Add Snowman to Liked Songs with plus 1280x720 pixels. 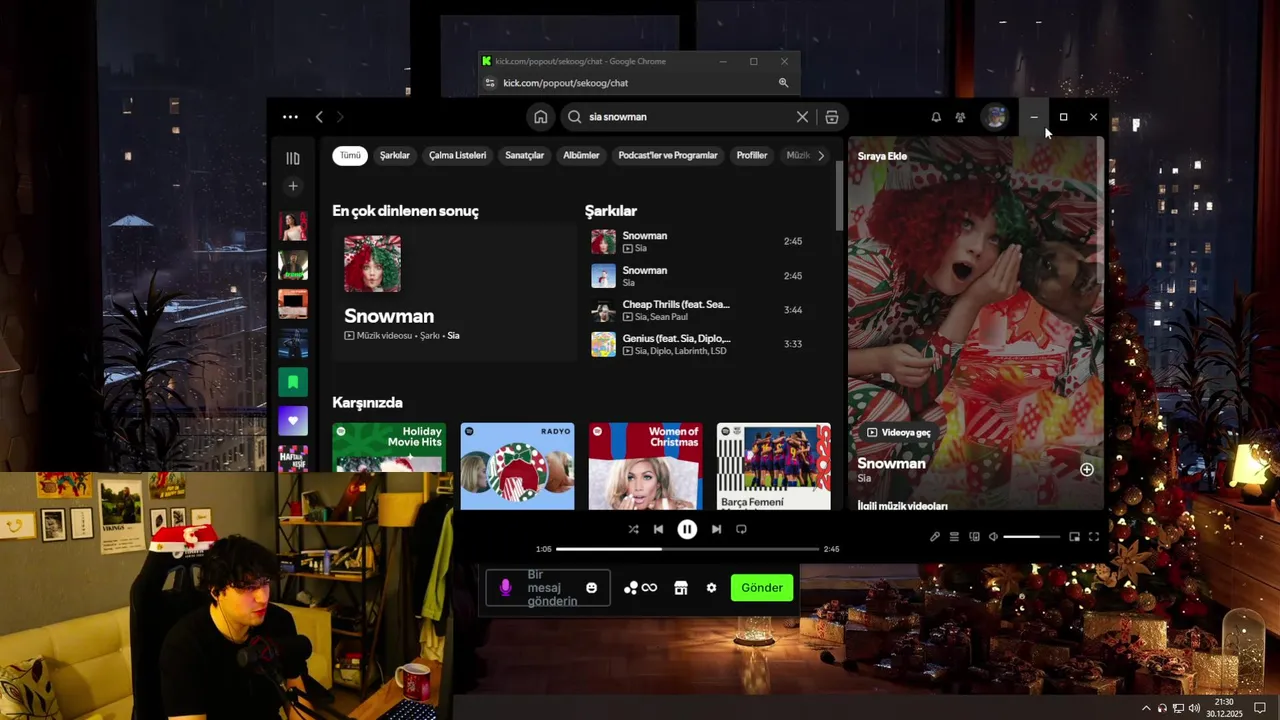(x=1087, y=469)
